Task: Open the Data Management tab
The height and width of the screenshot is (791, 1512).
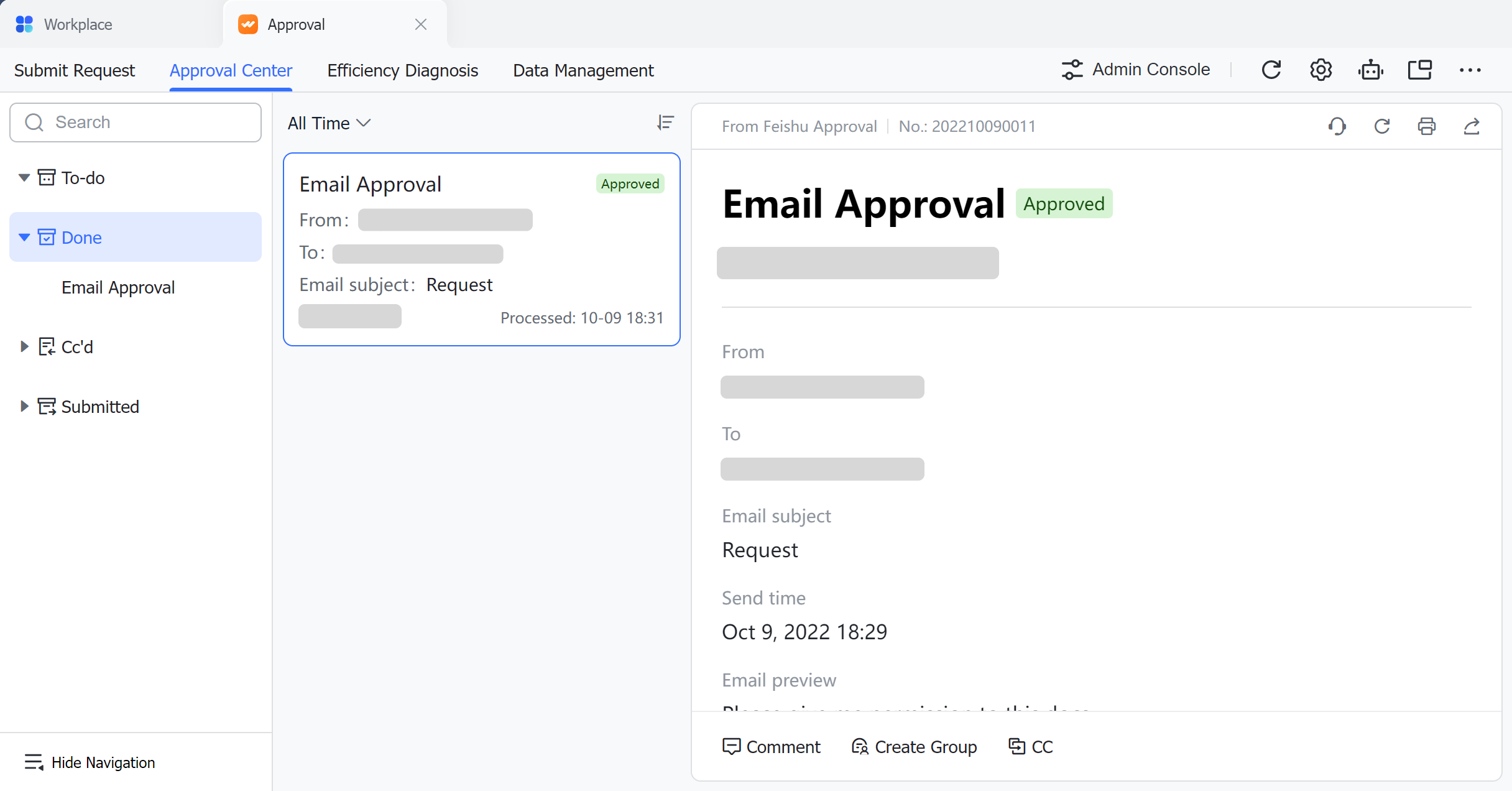Action: [x=583, y=70]
